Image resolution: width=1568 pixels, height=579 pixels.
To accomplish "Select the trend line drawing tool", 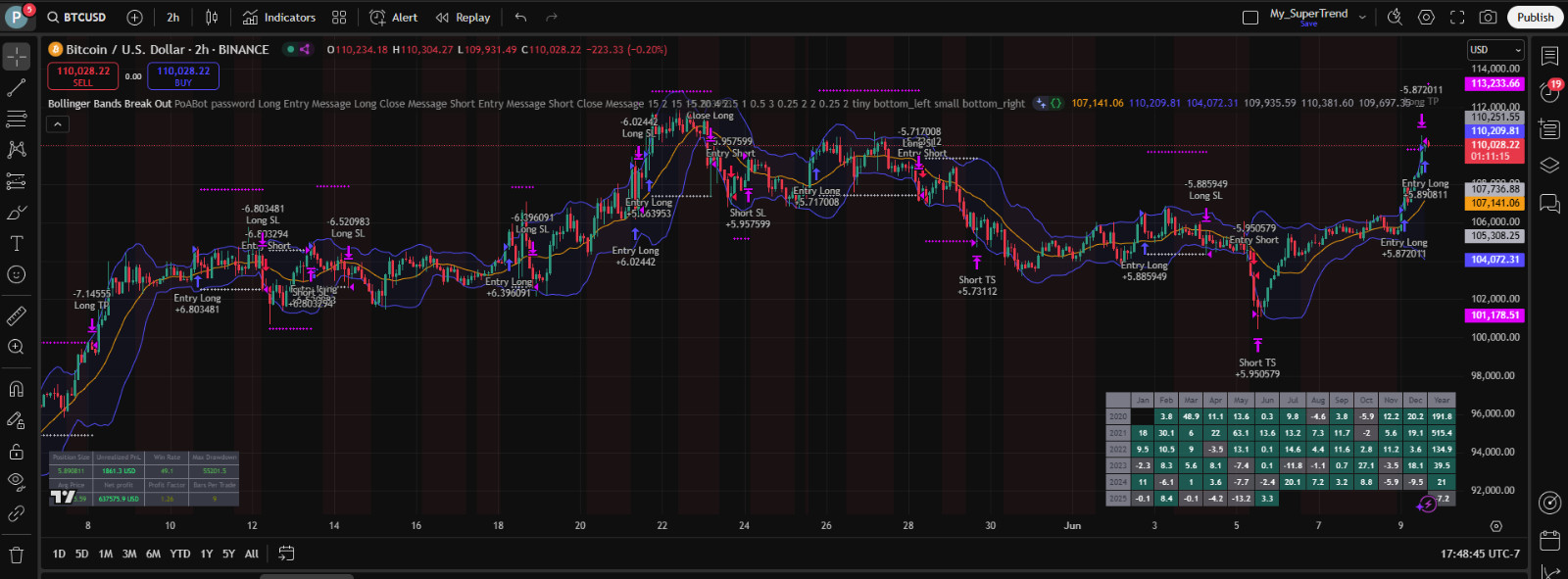I will click(x=17, y=88).
